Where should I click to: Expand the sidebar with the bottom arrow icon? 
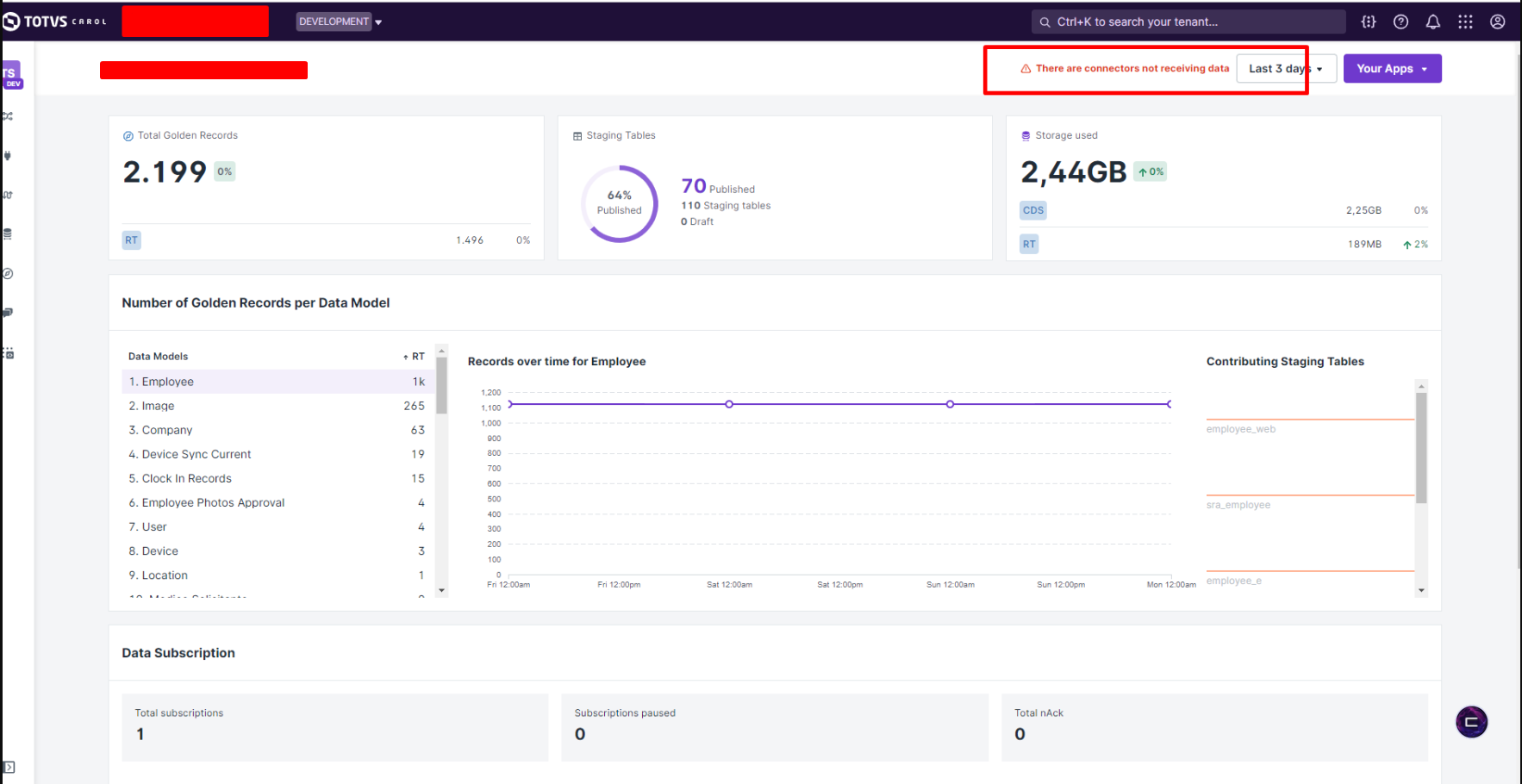(x=9, y=767)
